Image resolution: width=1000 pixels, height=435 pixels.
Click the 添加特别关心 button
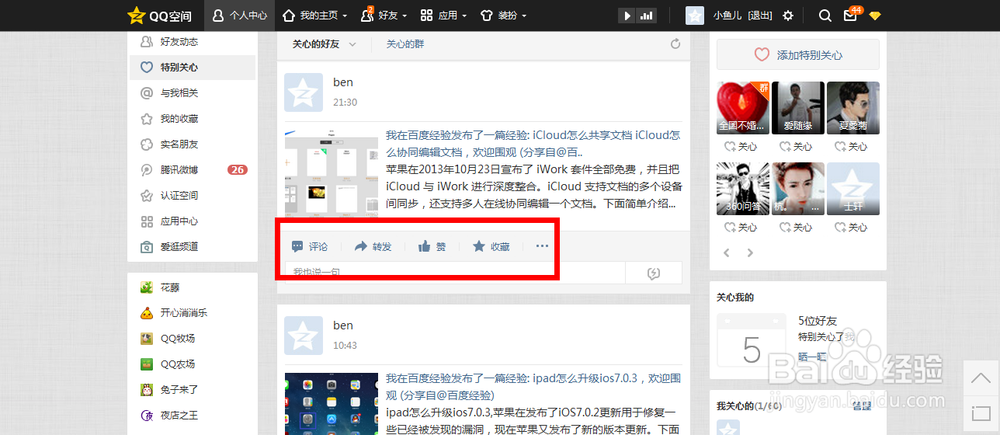tap(798, 55)
